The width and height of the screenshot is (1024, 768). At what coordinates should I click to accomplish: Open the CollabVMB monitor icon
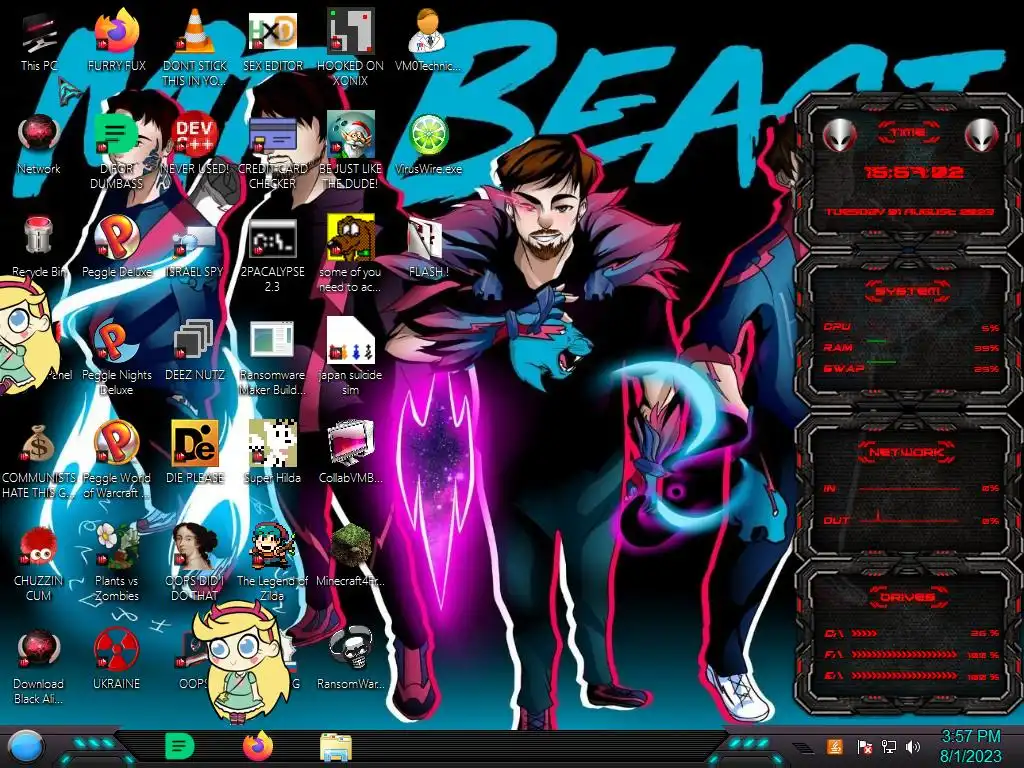(x=350, y=453)
